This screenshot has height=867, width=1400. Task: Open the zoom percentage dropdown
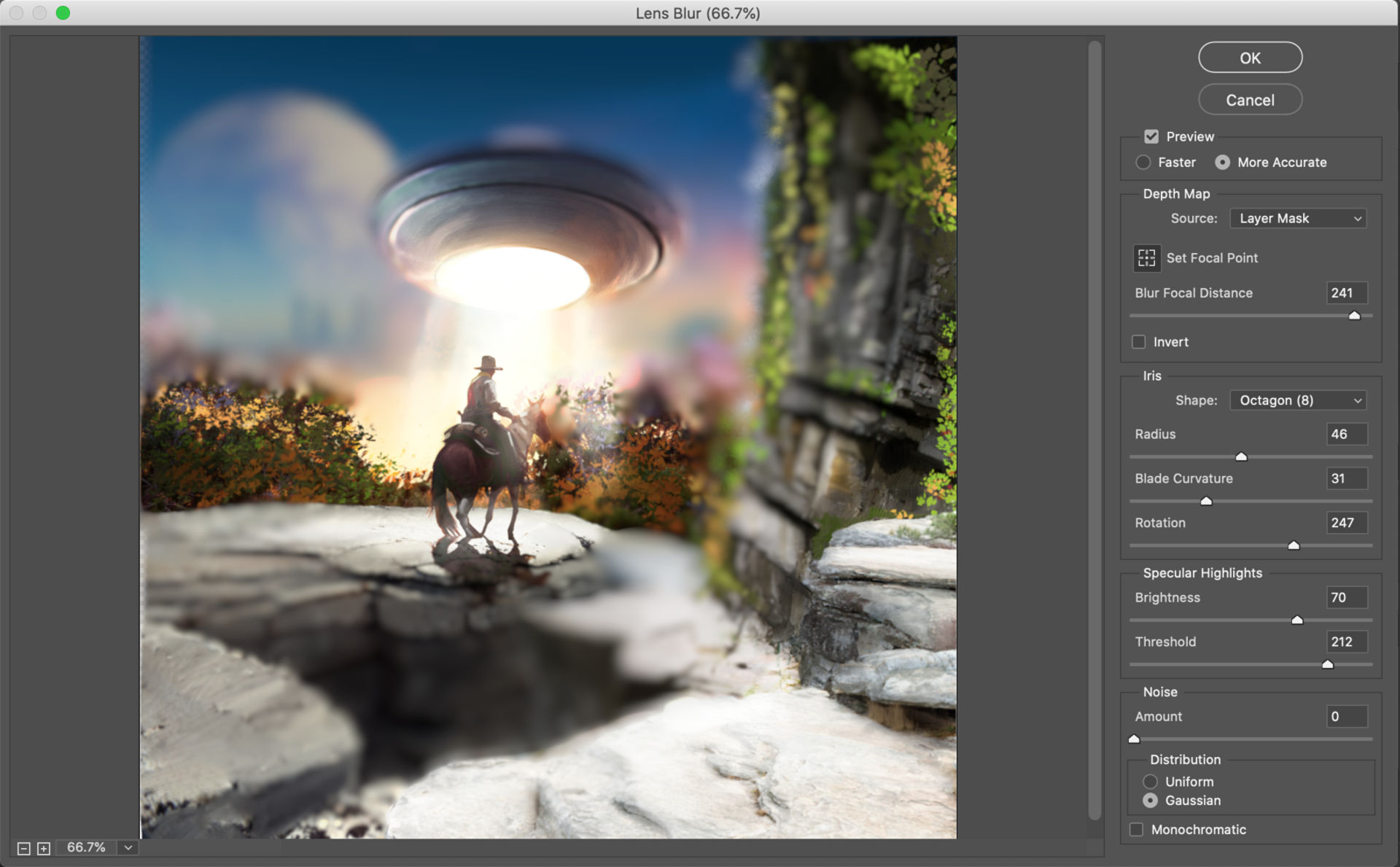point(128,847)
